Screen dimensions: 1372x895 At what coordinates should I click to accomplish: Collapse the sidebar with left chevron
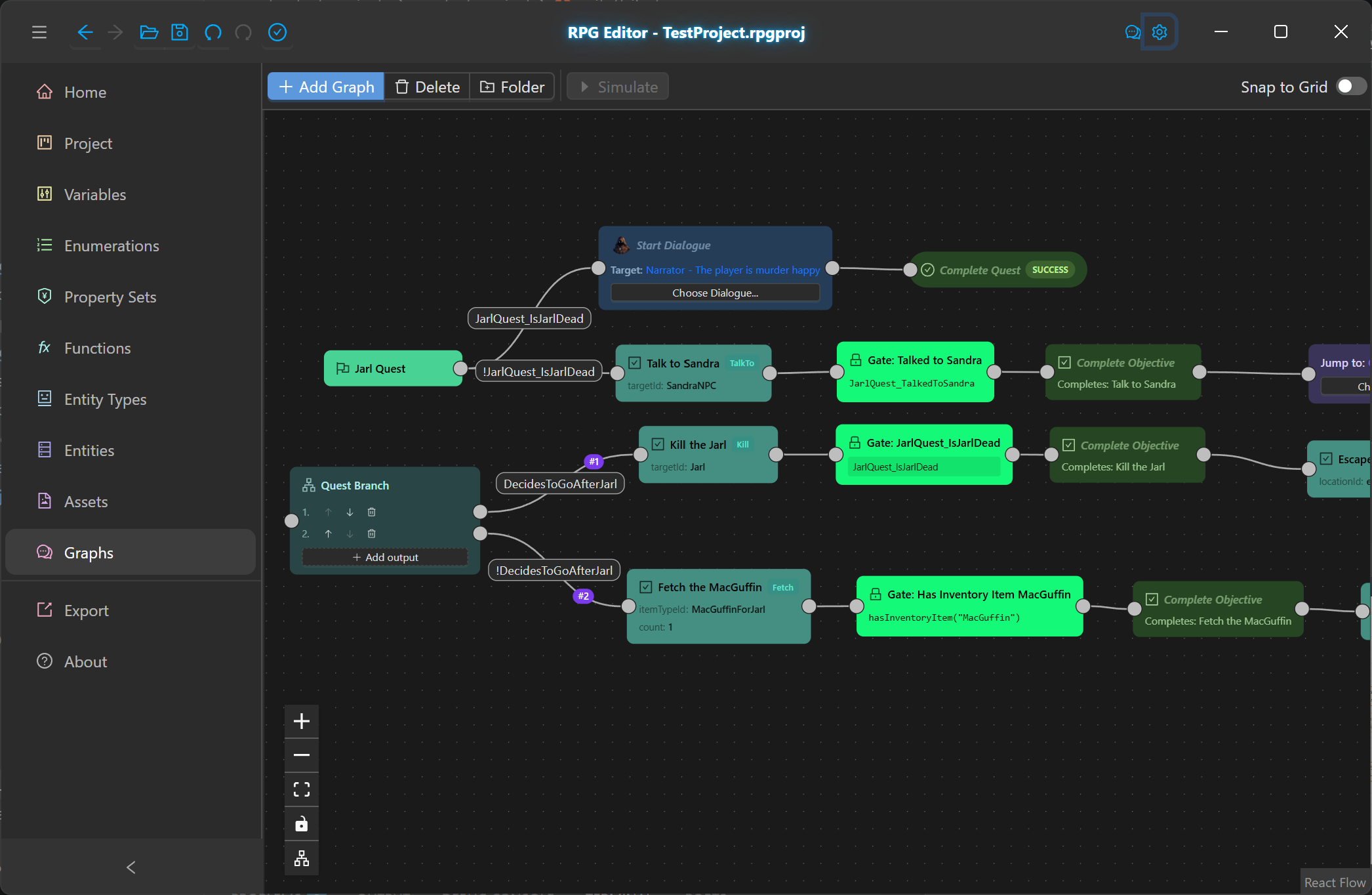coord(131,867)
